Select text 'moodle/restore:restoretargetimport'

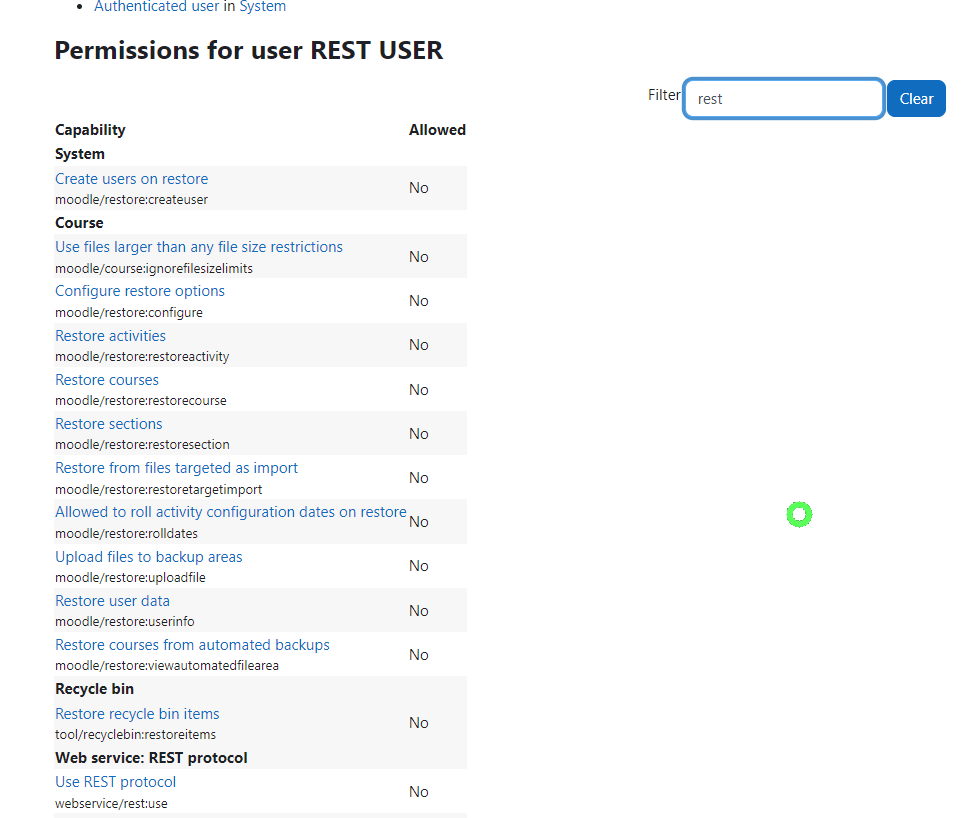[158, 490]
